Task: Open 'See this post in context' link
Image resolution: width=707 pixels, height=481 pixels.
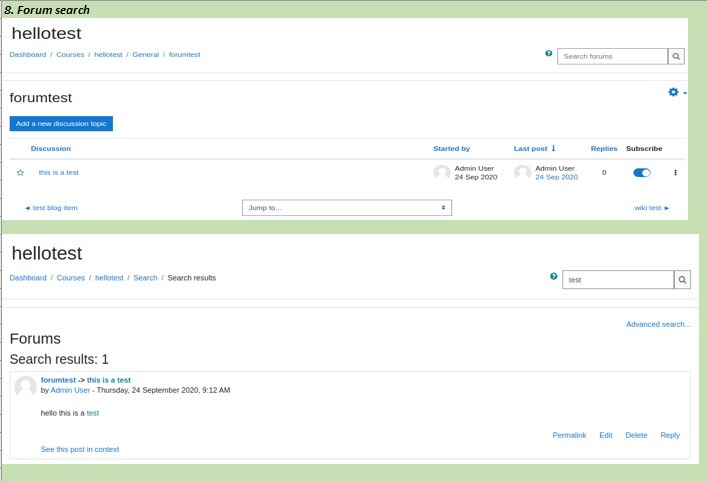Action: coord(80,449)
